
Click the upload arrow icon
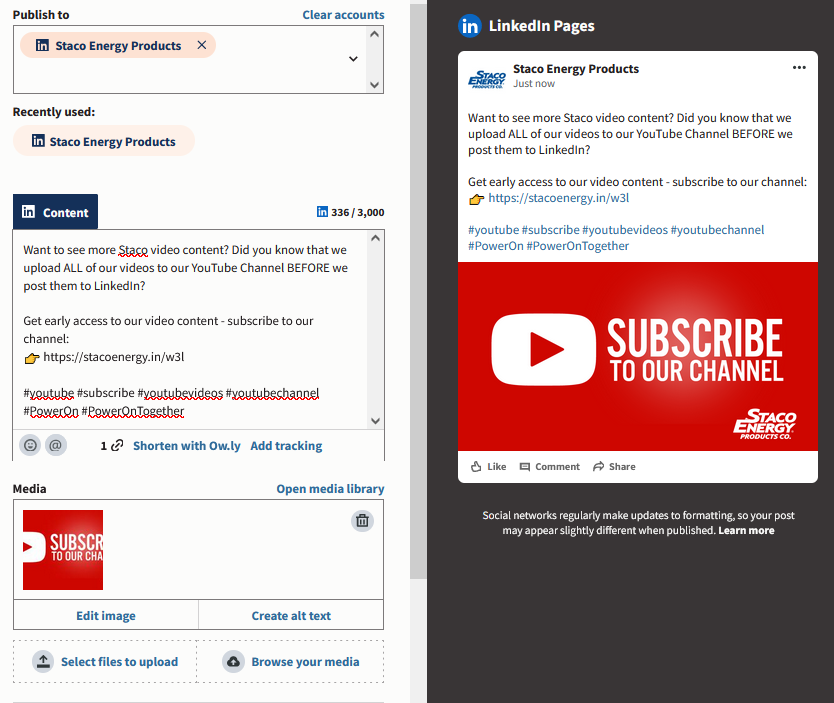click(x=43, y=662)
